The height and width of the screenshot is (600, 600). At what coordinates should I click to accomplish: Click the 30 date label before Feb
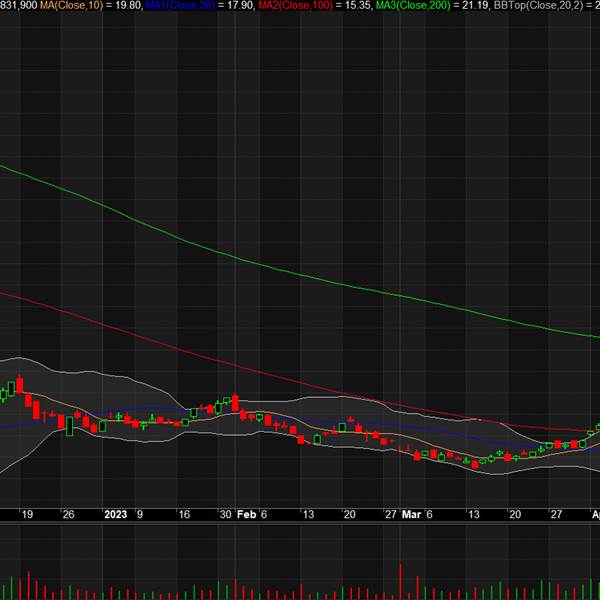pyautogui.click(x=226, y=514)
